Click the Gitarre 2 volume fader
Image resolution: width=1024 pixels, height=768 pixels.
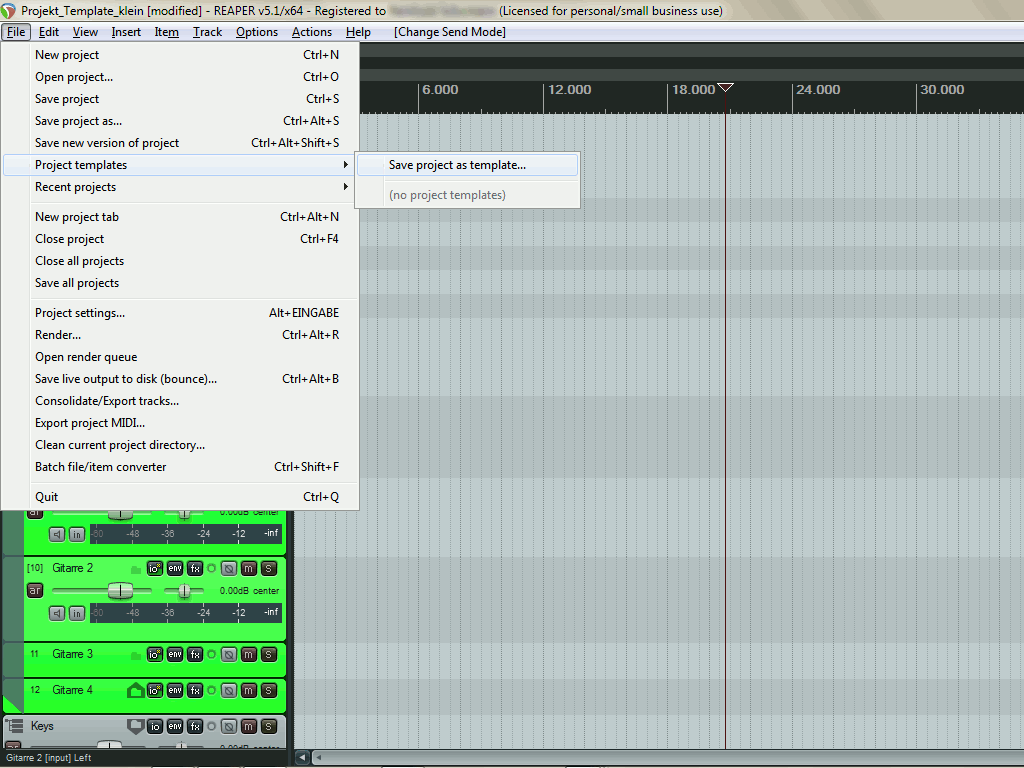pos(120,590)
